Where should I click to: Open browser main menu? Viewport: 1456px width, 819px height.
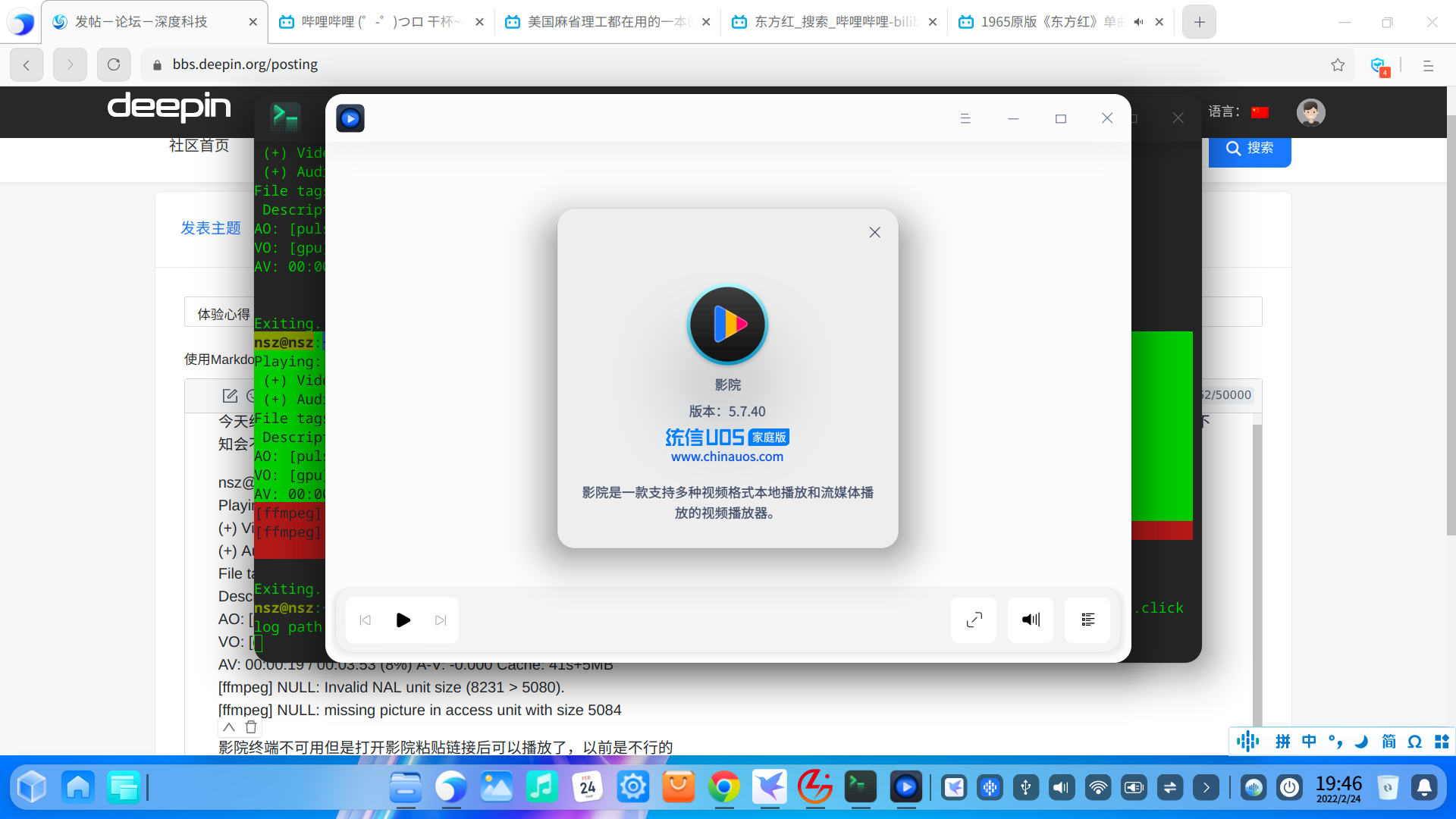1428,66
